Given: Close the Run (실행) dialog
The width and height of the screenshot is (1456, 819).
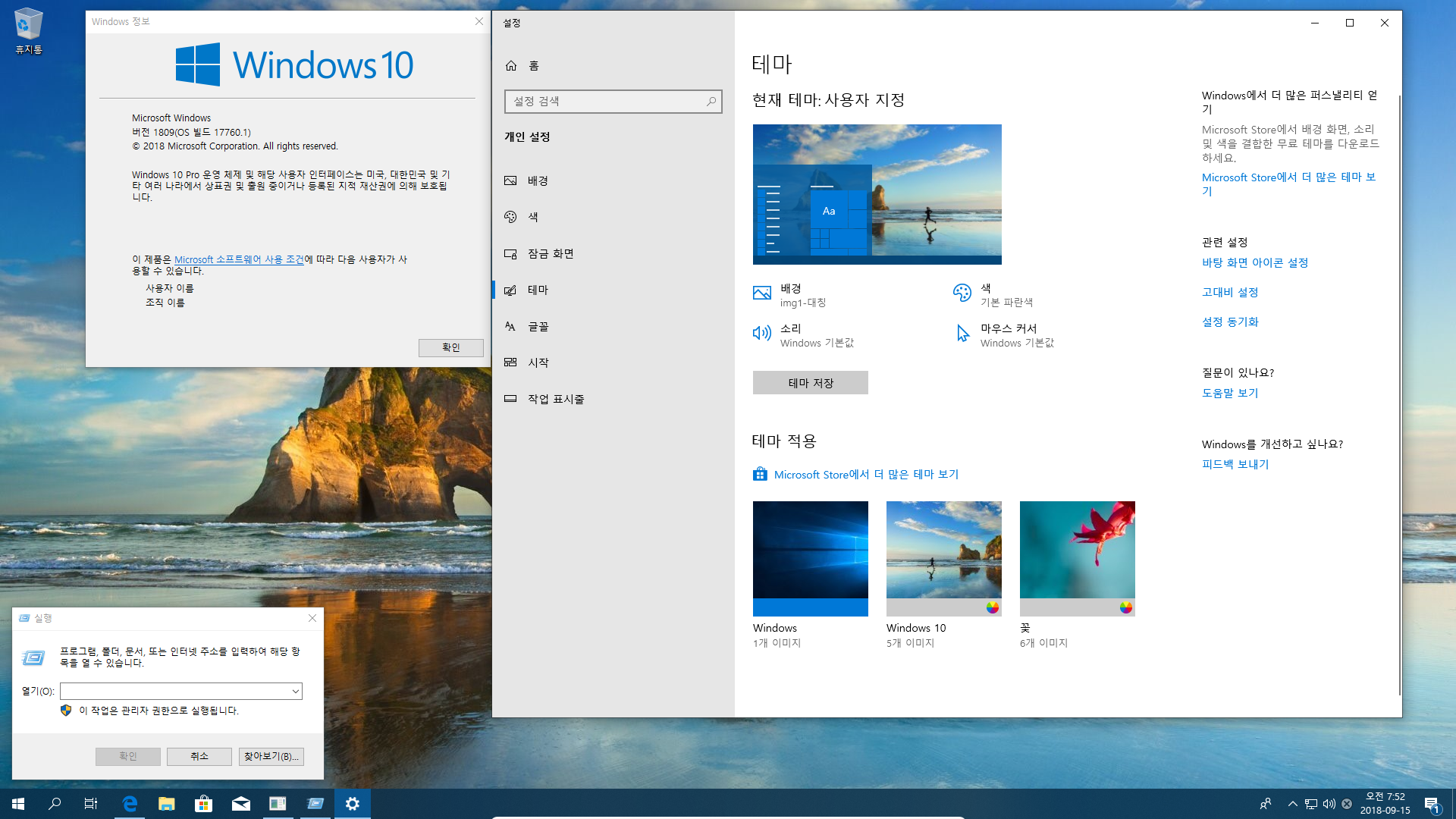Looking at the screenshot, I should coord(312,618).
